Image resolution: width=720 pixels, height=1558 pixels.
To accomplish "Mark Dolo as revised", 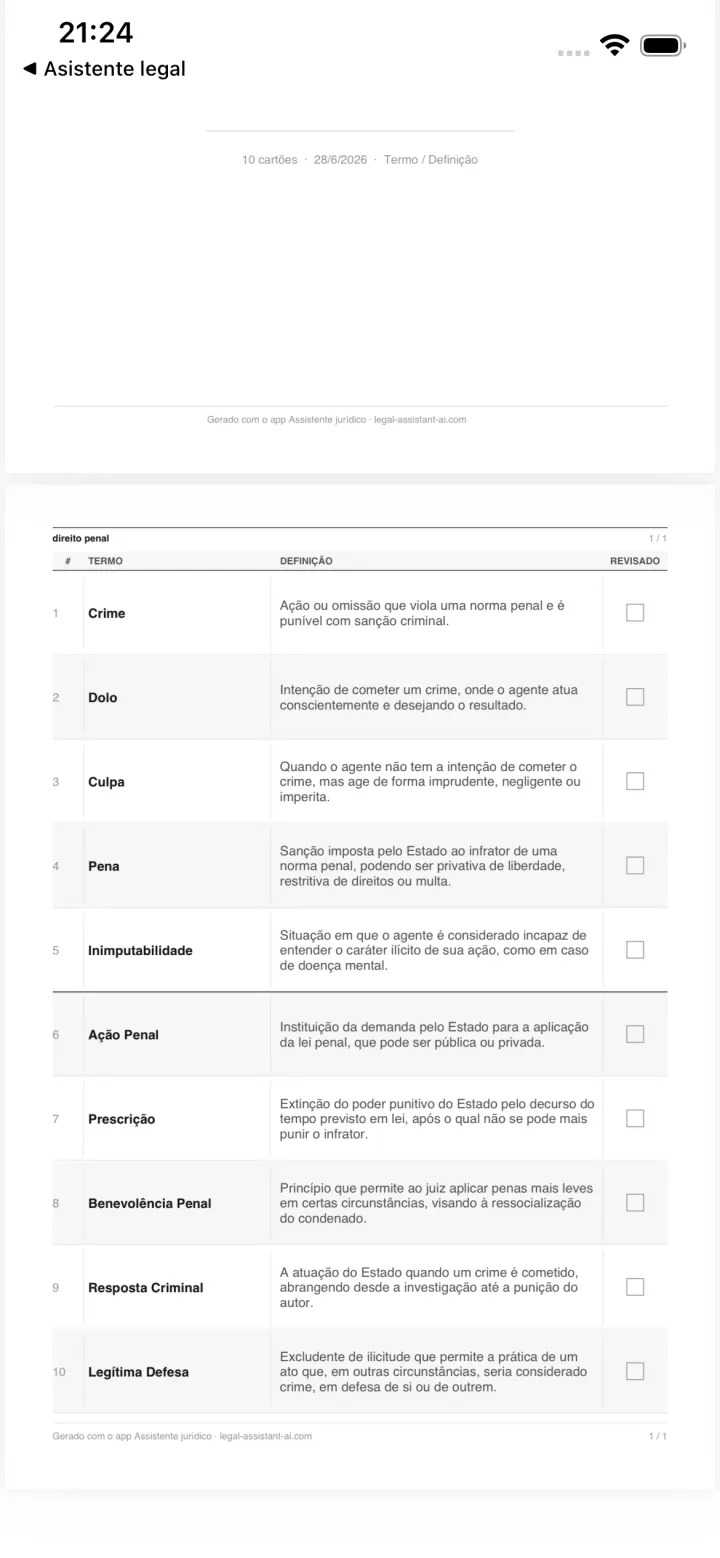I will (635, 697).
